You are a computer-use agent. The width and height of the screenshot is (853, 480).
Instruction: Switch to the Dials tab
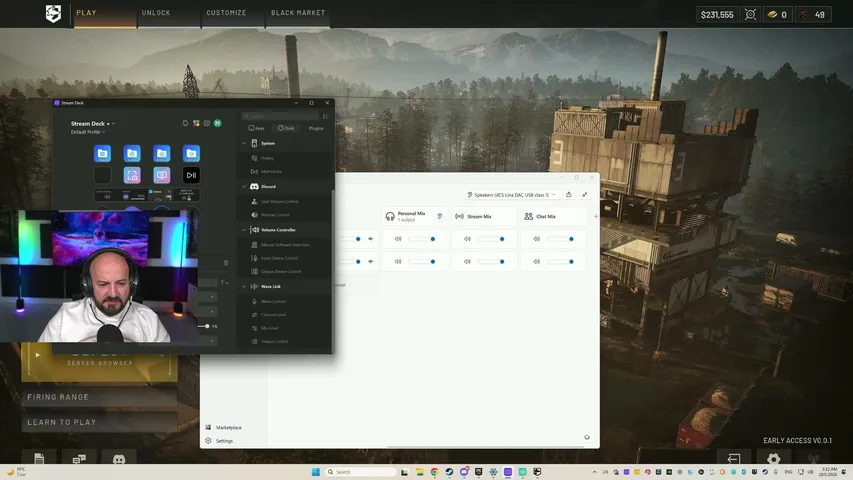[286, 128]
